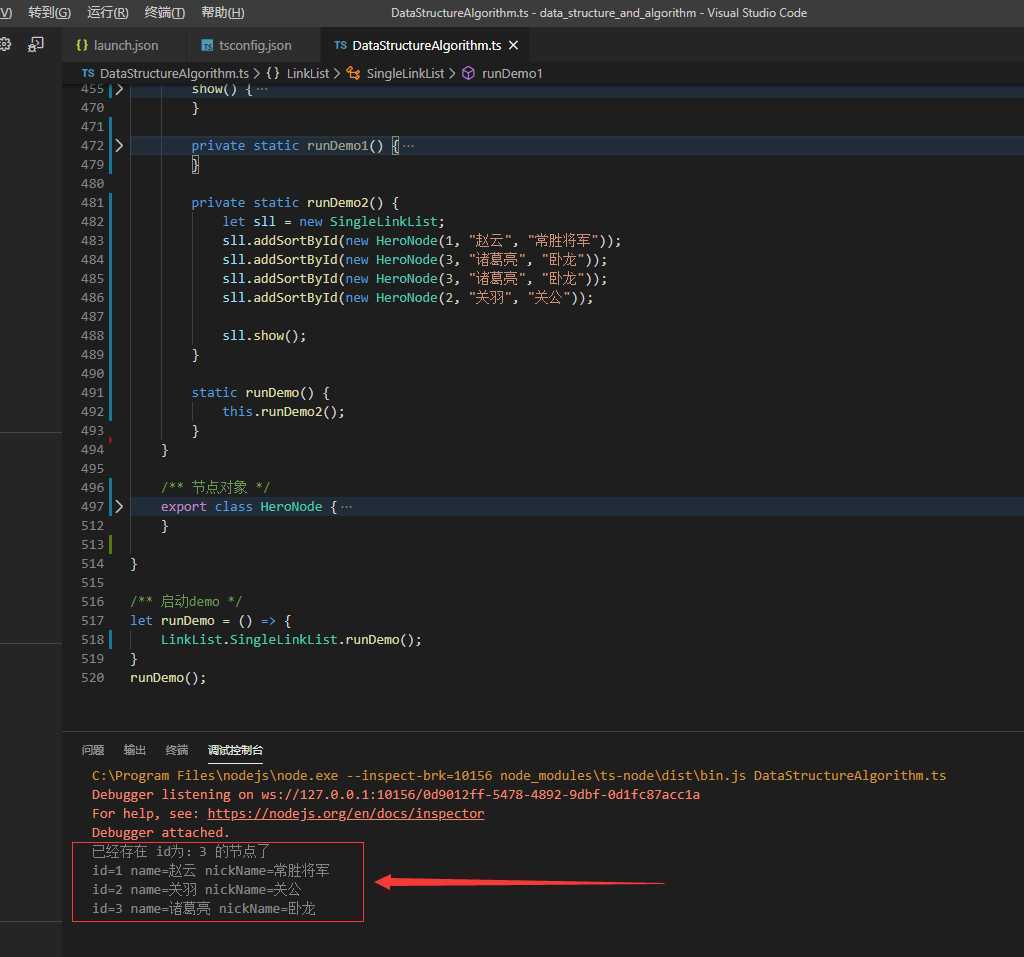Open the nodejs.org inspector docs link
The image size is (1024, 957).
346,813
